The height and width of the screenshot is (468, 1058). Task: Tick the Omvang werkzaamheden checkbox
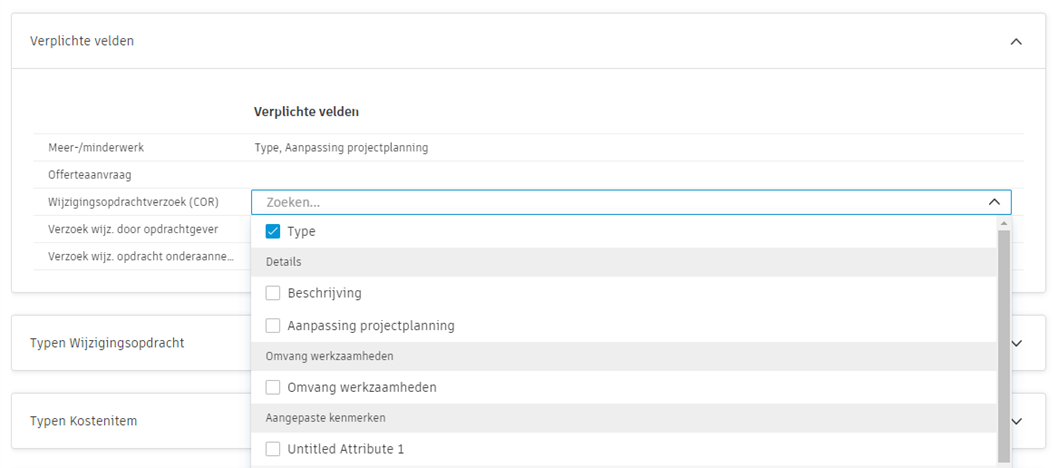[273, 387]
